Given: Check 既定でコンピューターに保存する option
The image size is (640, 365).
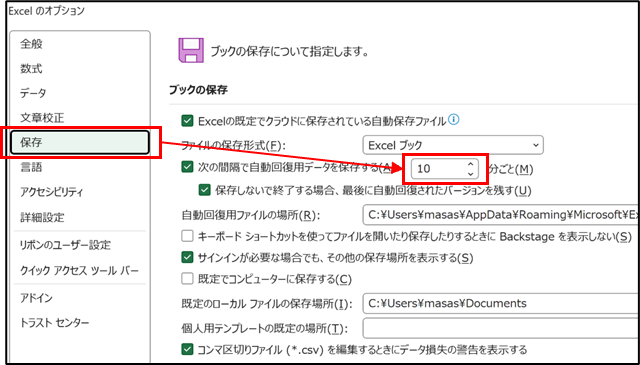Looking at the screenshot, I should click(x=187, y=279).
